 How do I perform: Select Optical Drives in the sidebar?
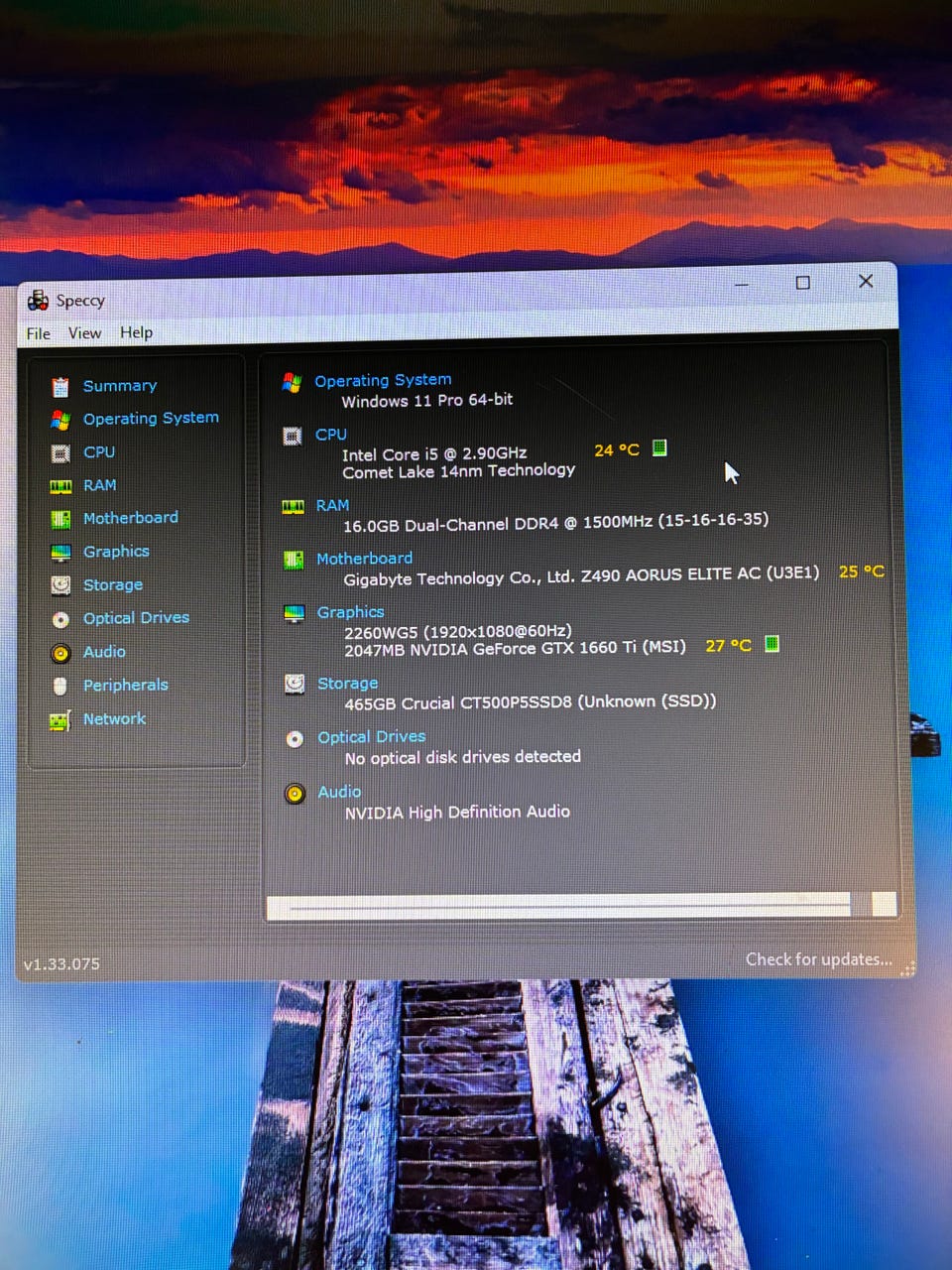pos(136,618)
